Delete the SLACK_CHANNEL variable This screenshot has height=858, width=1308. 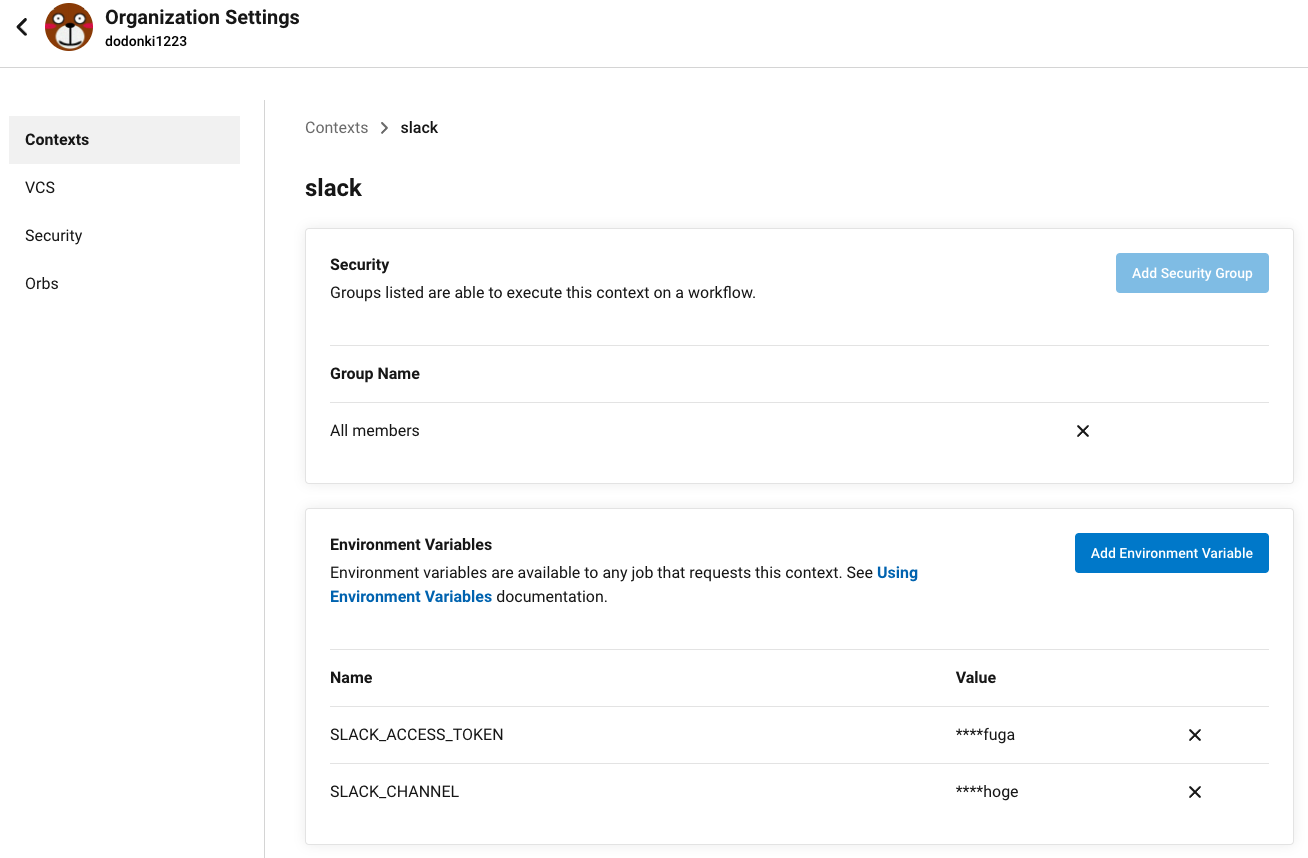coord(1194,792)
